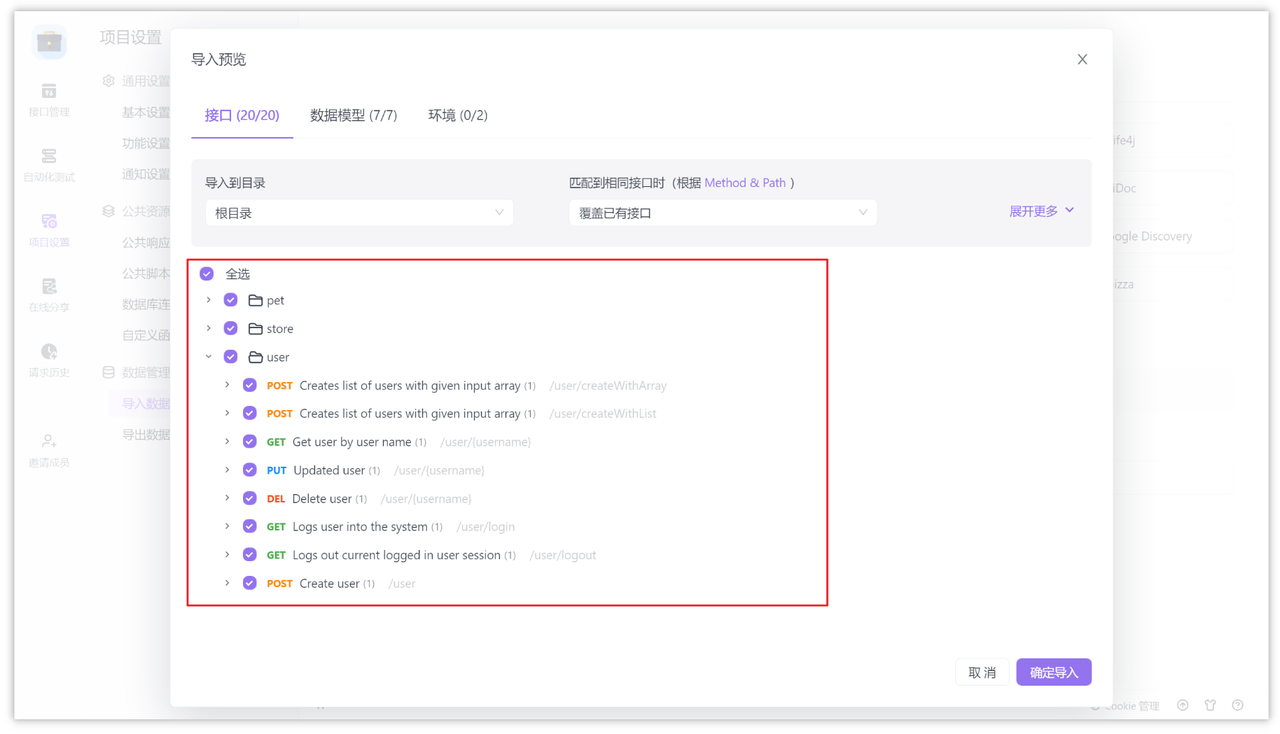The width and height of the screenshot is (1280, 734).
Task: Click the 在线分享 sidebar icon
Action: pyautogui.click(x=48, y=294)
